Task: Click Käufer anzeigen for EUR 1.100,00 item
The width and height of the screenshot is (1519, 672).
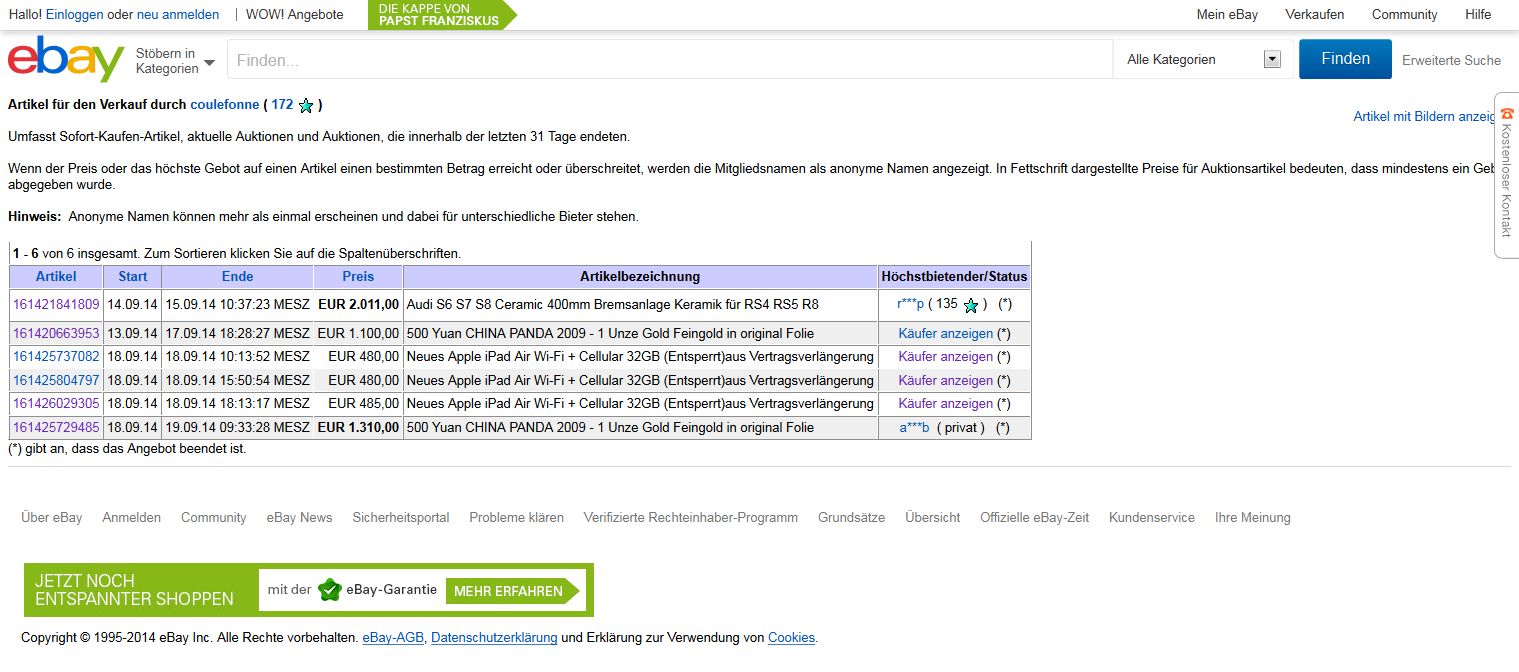Action: pos(945,333)
